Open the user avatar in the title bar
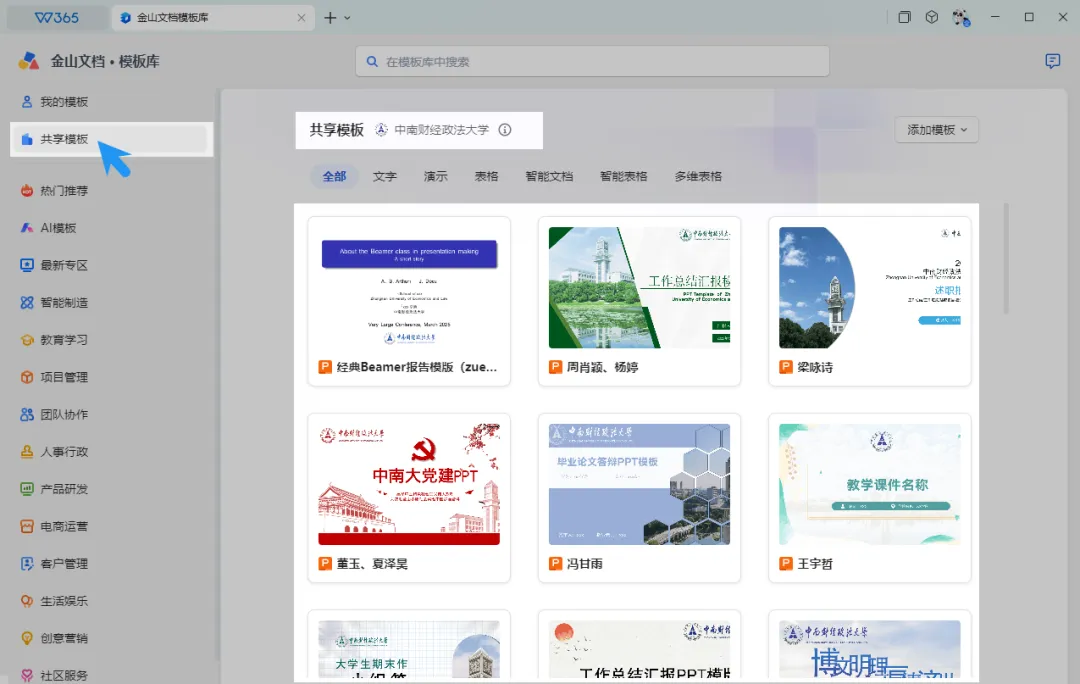Screen dimensions: 1080x684 tap(962, 17)
